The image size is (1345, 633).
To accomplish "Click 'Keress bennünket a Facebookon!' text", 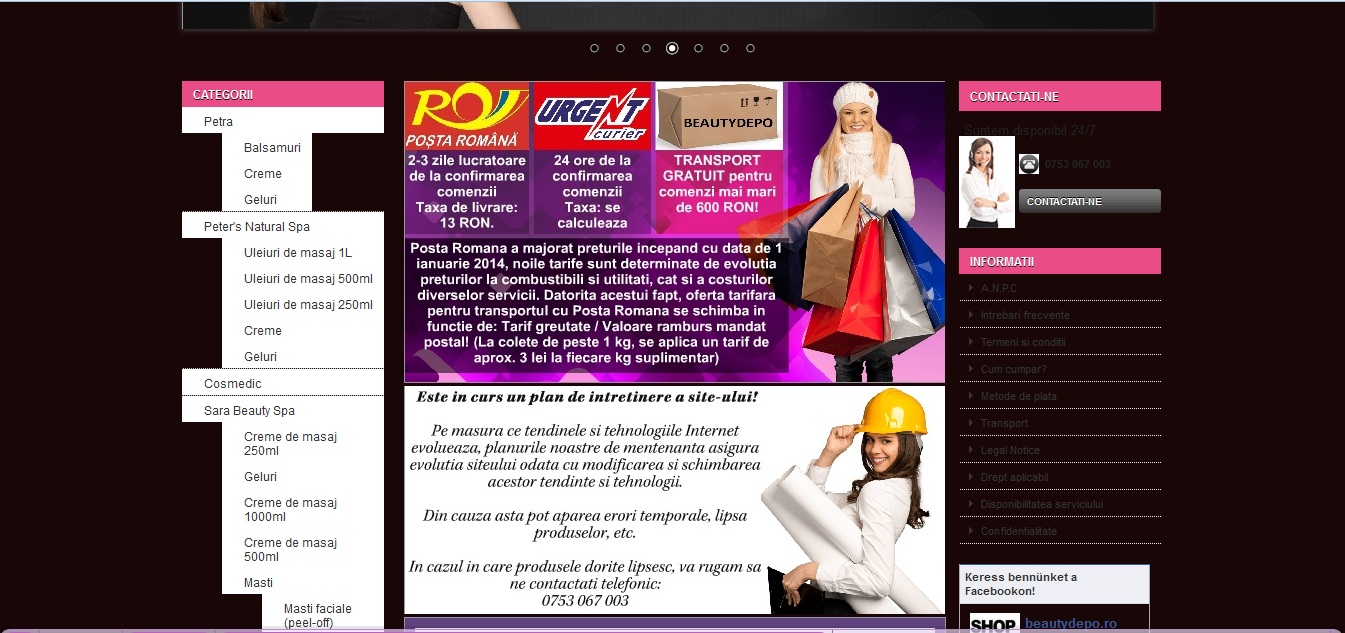I will tap(1020, 584).
